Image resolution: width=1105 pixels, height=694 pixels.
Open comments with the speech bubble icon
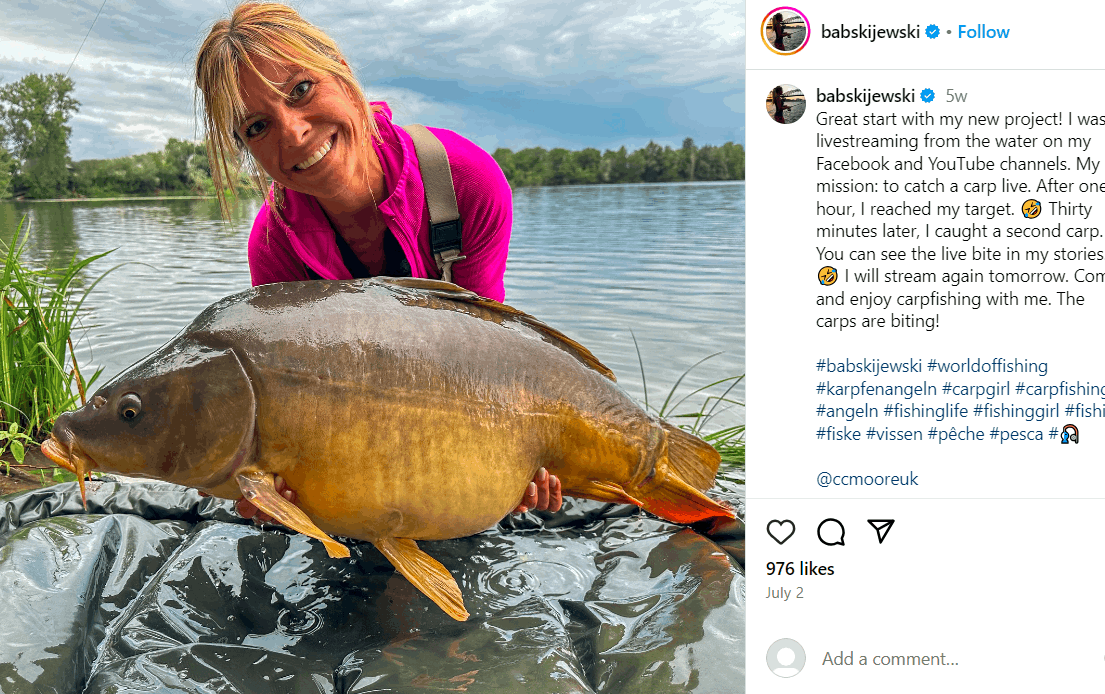(x=831, y=532)
